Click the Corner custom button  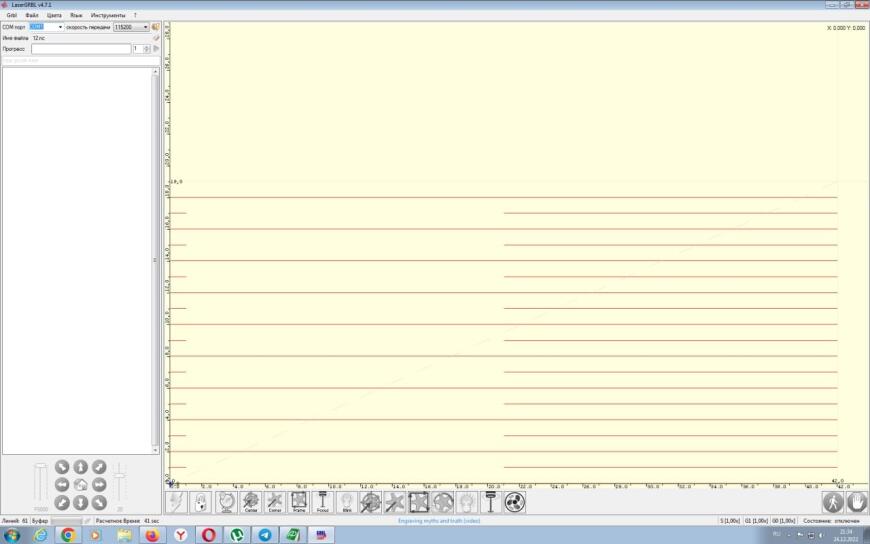tap(275, 502)
